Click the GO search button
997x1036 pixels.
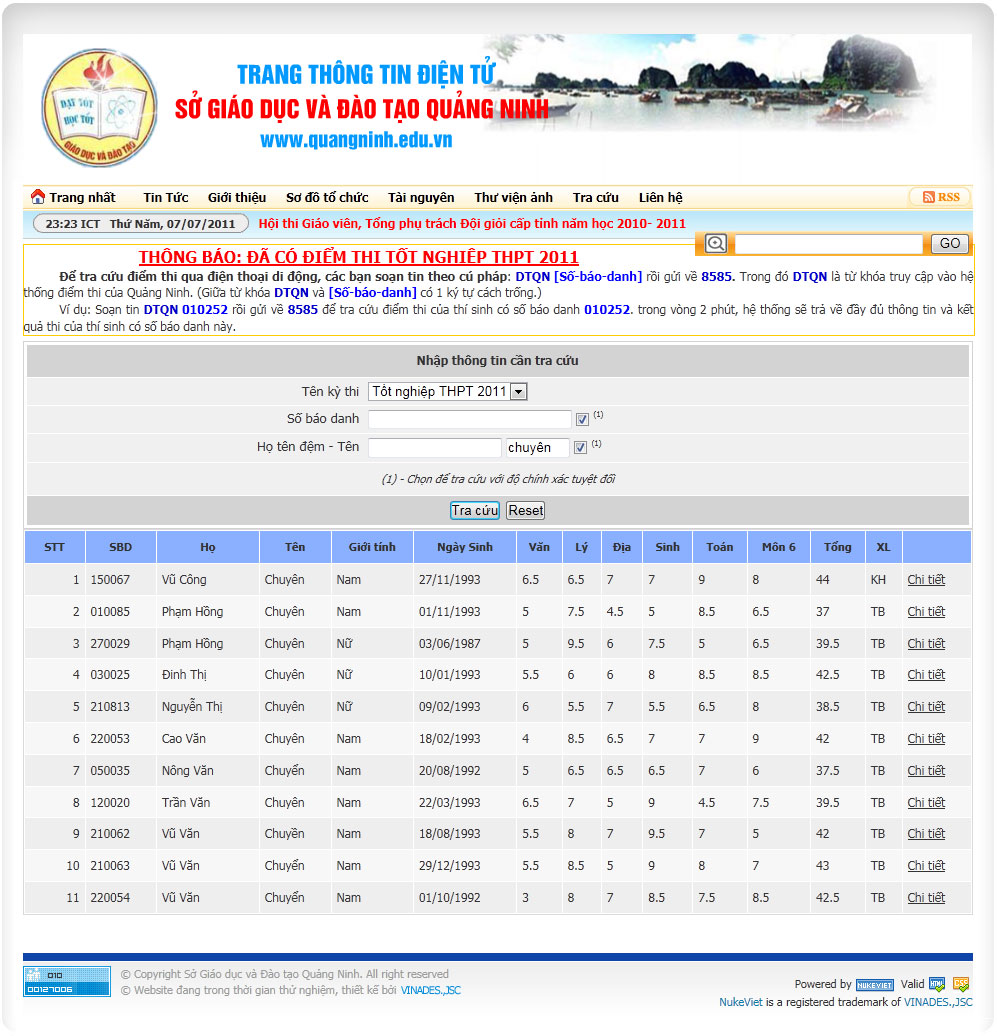949,243
